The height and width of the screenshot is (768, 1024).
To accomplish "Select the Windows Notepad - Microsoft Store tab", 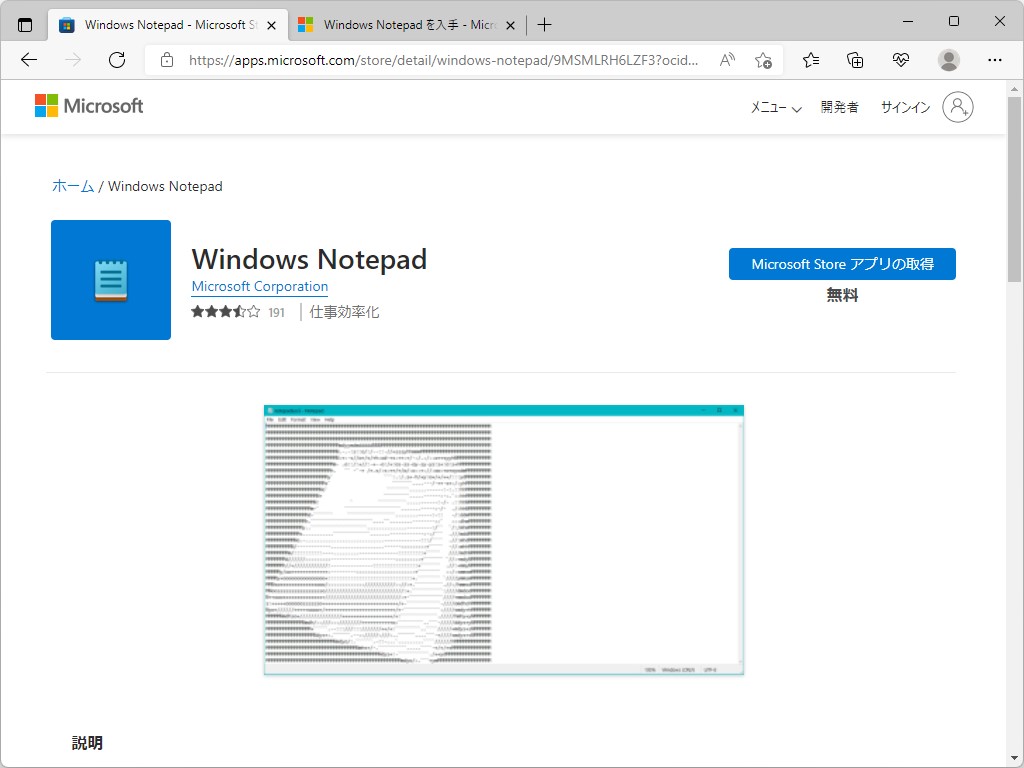I will point(167,25).
